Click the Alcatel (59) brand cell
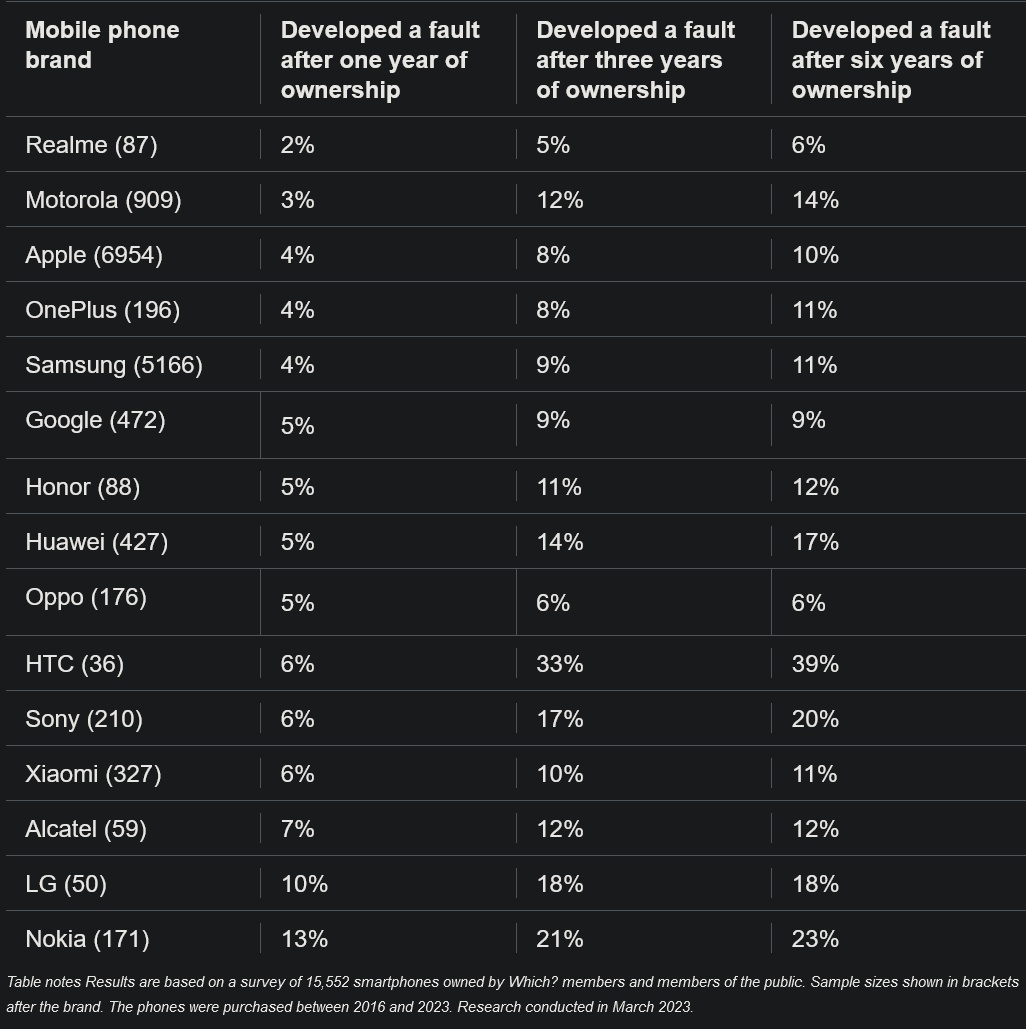Viewport: 1026px width, 1029px height. (86, 829)
